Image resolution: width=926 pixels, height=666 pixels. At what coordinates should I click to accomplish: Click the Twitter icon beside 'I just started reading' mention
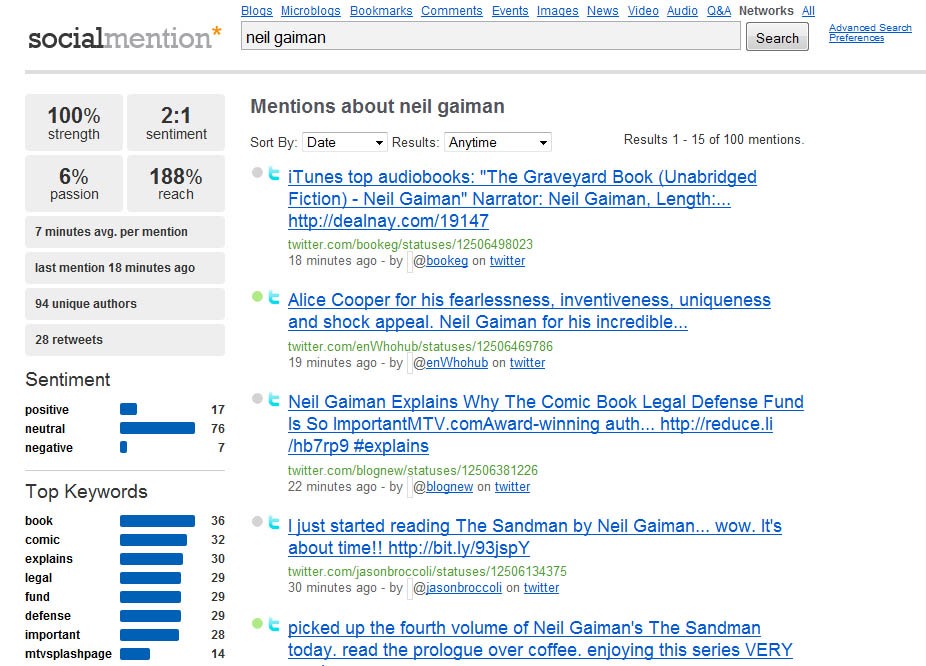274,522
